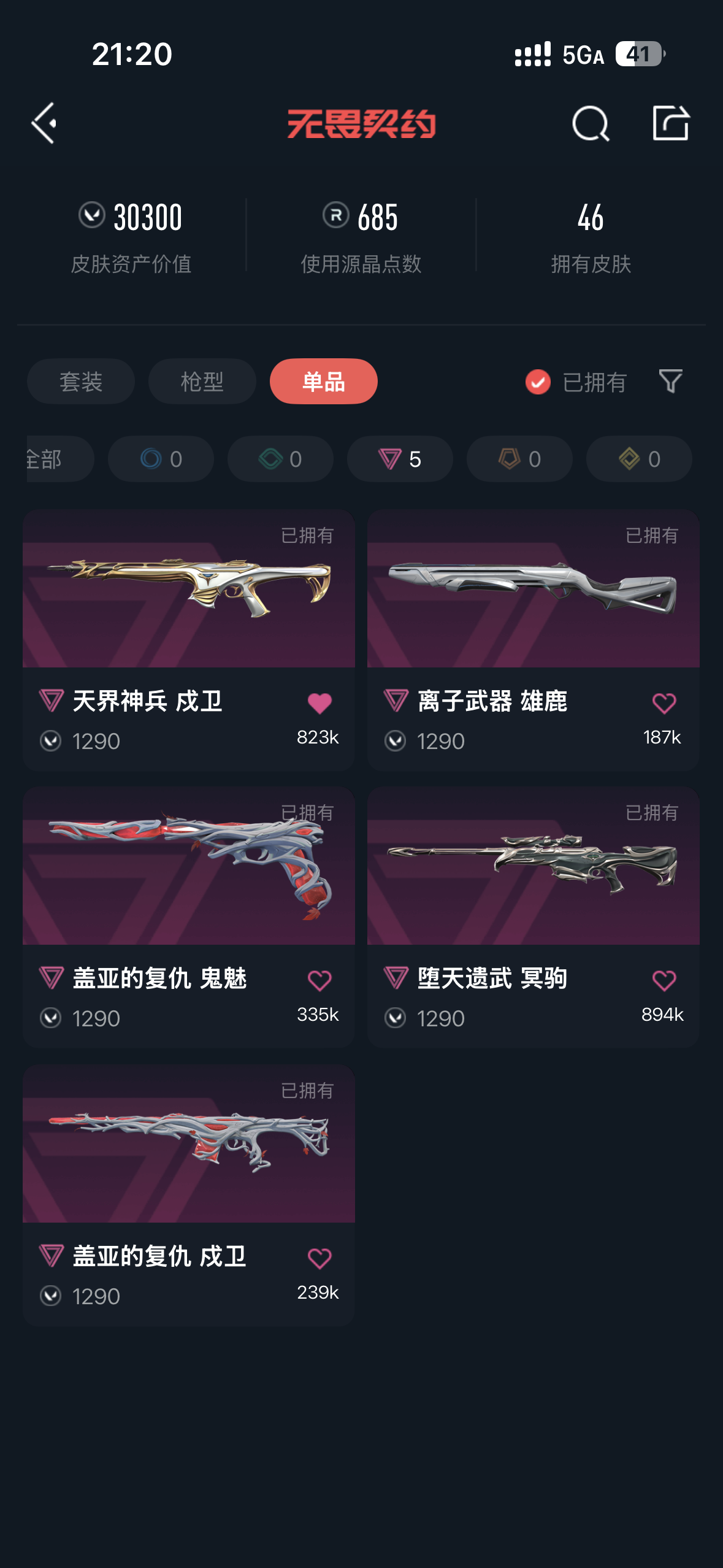Switch to the 套装 tab
Screen dimensions: 723x1568
(x=81, y=382)
